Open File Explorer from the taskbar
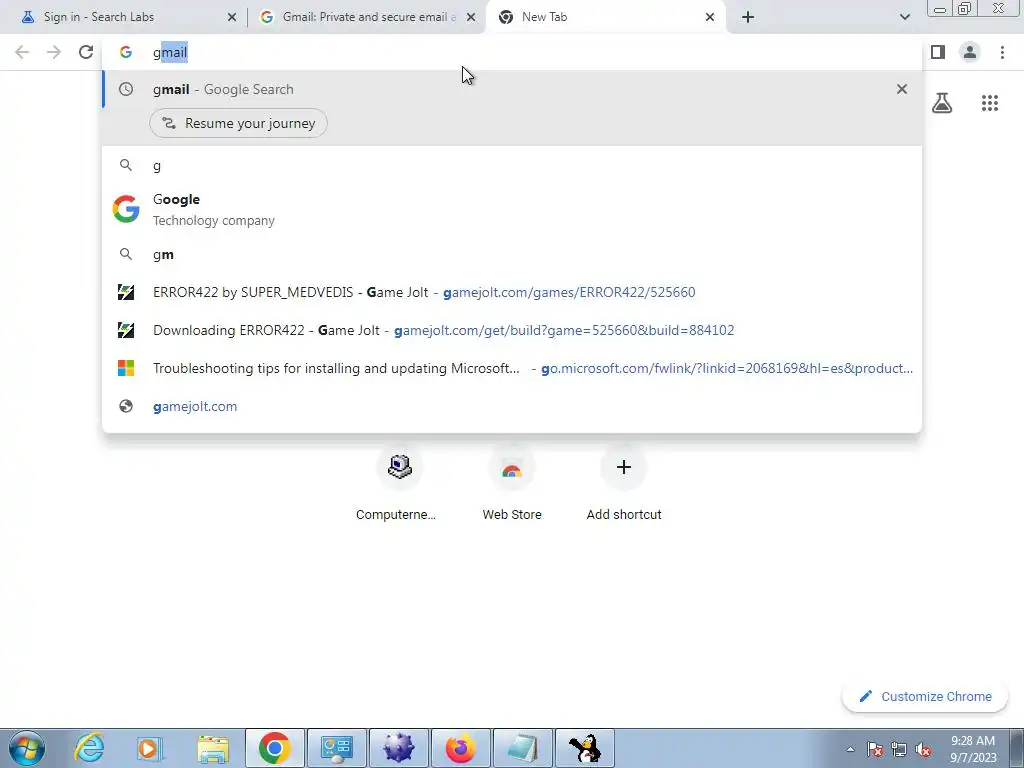The image size is (1024, 768). pos(213,748)
